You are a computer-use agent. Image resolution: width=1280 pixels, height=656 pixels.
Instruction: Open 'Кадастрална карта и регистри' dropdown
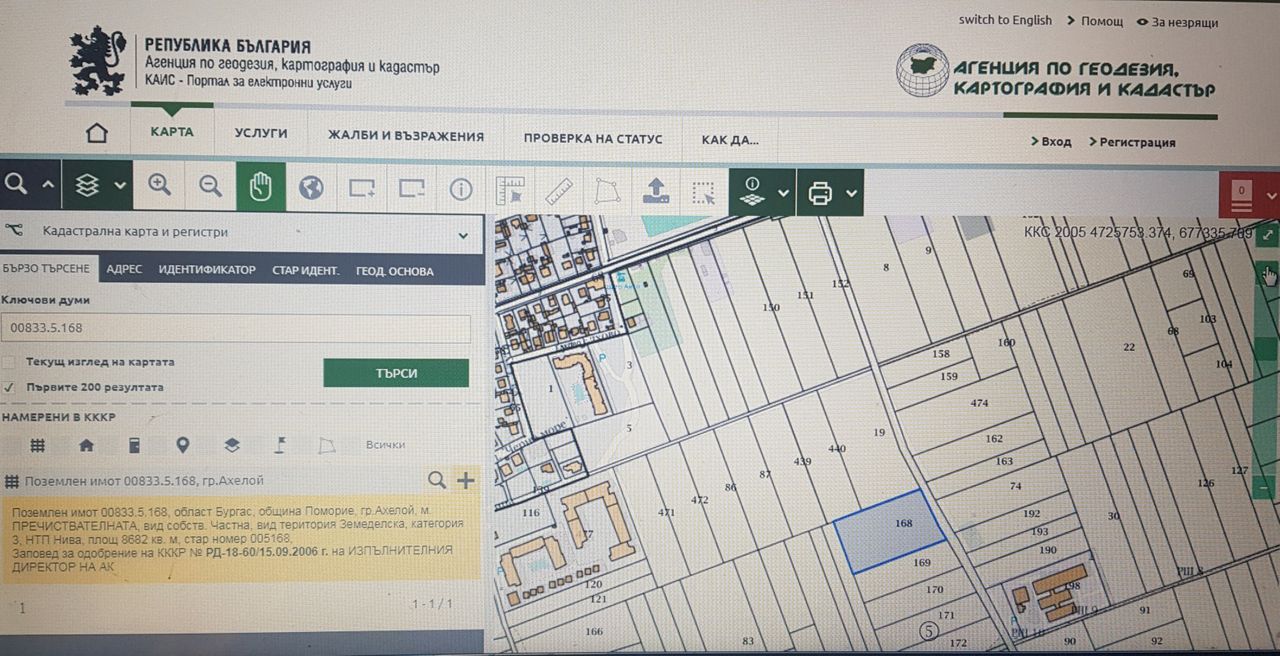242,233
